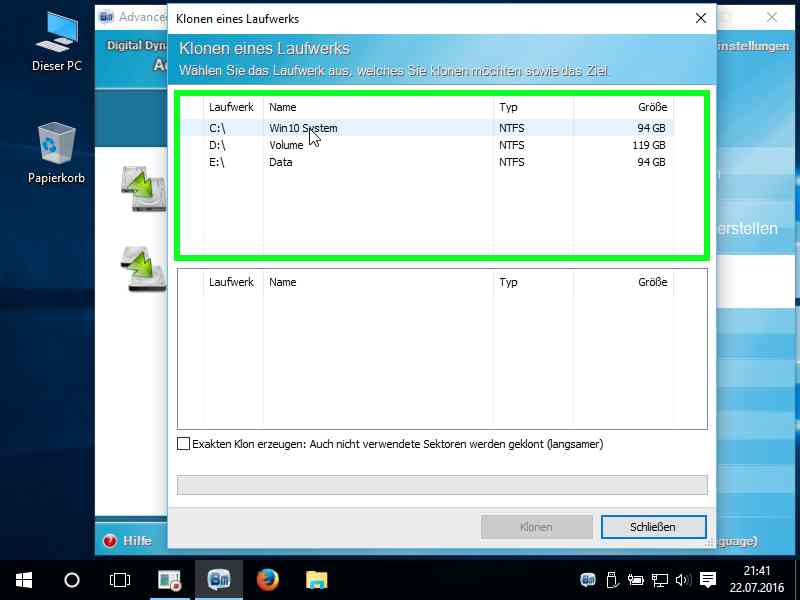Click Laufwerk header in the source list

click(234, 107)
